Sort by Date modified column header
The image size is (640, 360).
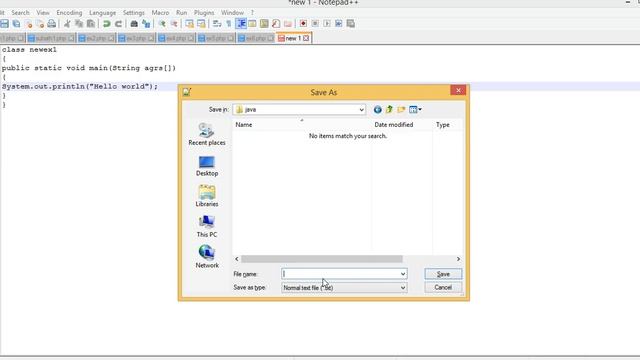click(x=402, y=124)
